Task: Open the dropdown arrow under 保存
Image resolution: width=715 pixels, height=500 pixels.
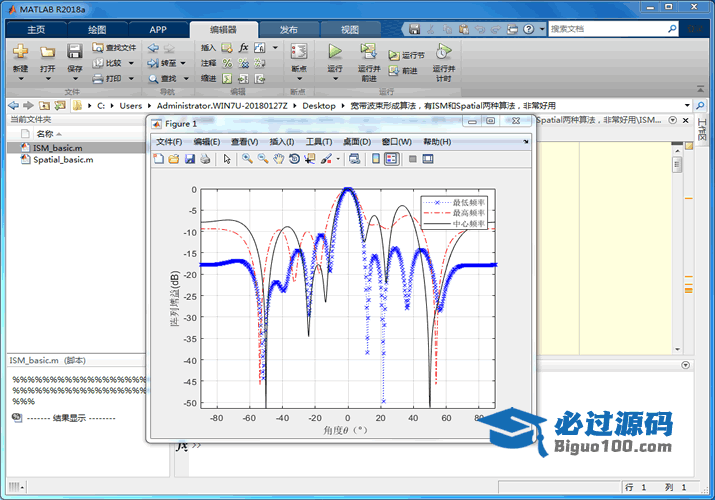Action: pyautogui.click(x=75, y=79)
